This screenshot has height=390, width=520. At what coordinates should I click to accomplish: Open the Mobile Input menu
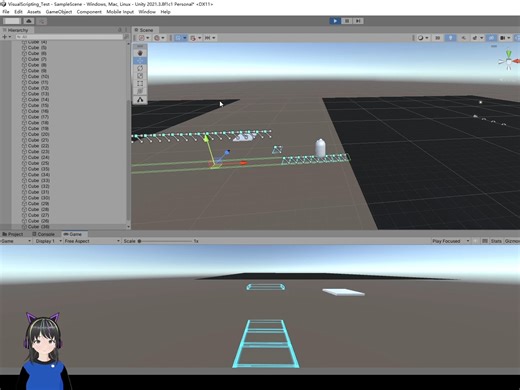click(120, 12)
